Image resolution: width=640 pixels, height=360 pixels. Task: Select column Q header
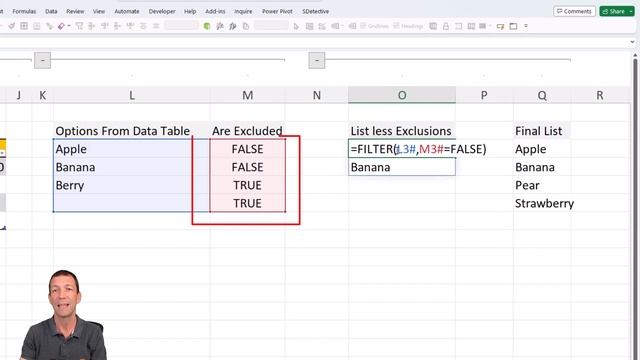coord(542,95)
